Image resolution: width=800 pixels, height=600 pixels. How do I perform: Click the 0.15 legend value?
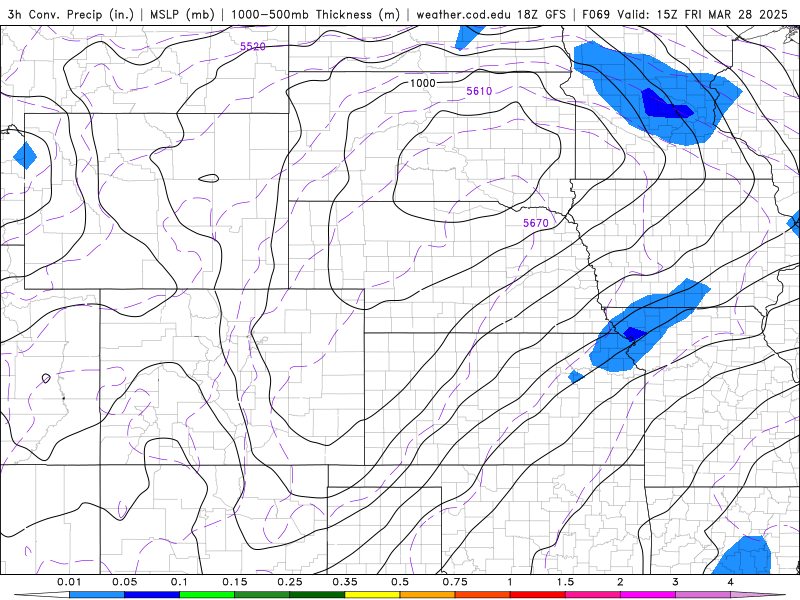tap(235, 582)
